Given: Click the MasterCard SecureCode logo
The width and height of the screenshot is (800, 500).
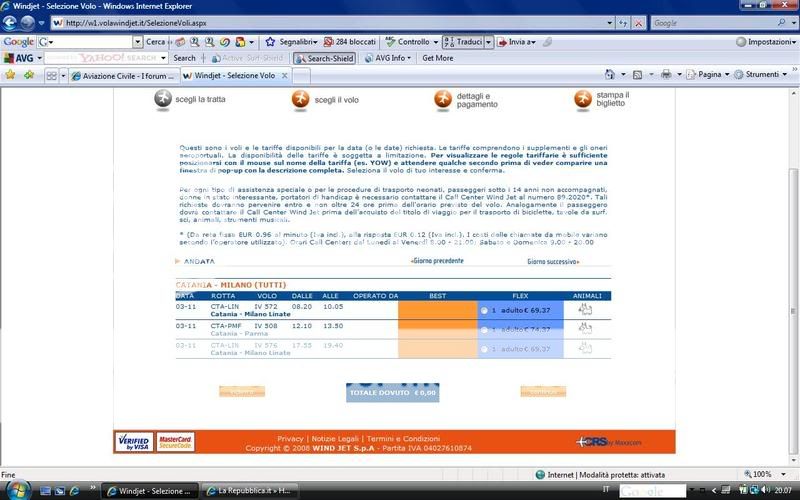Looking at the screenshot, I should pyautogui.click(x=175, y=440).
